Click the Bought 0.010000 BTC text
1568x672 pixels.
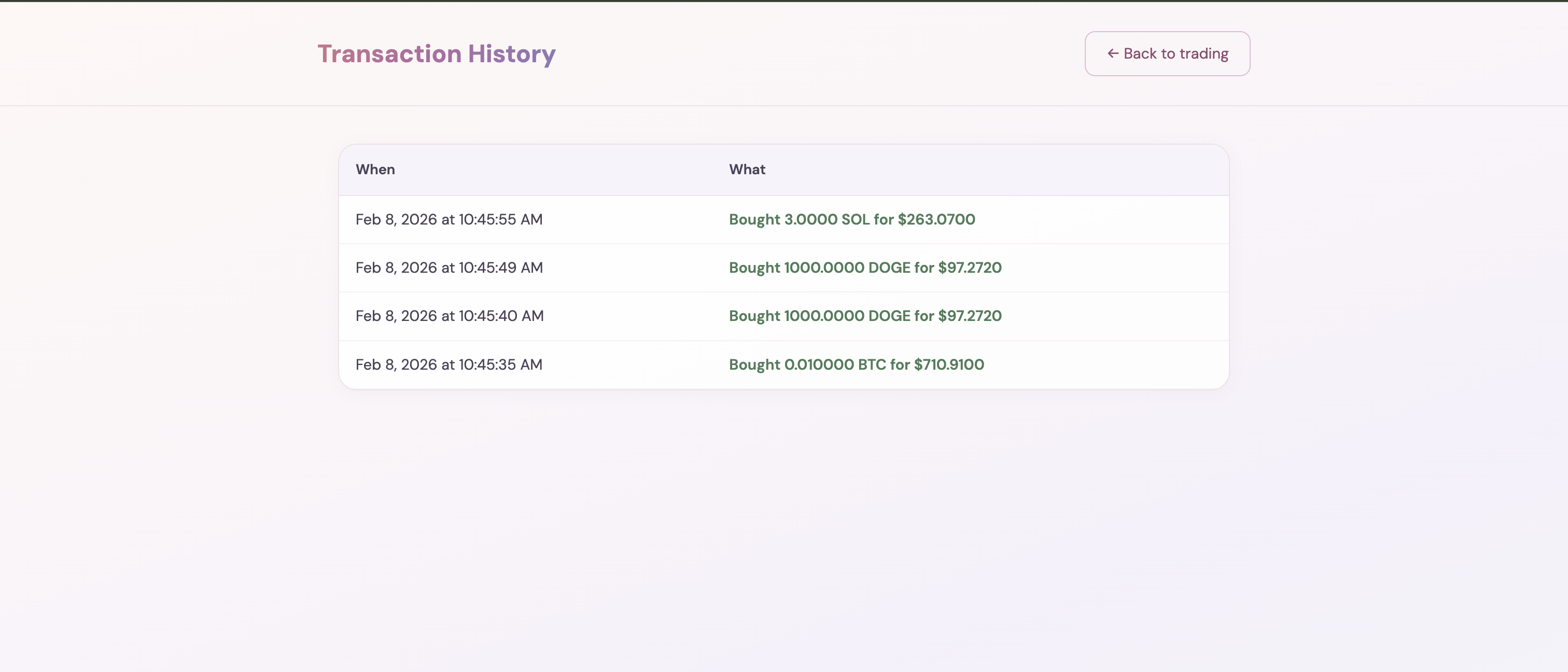(807, 365)
